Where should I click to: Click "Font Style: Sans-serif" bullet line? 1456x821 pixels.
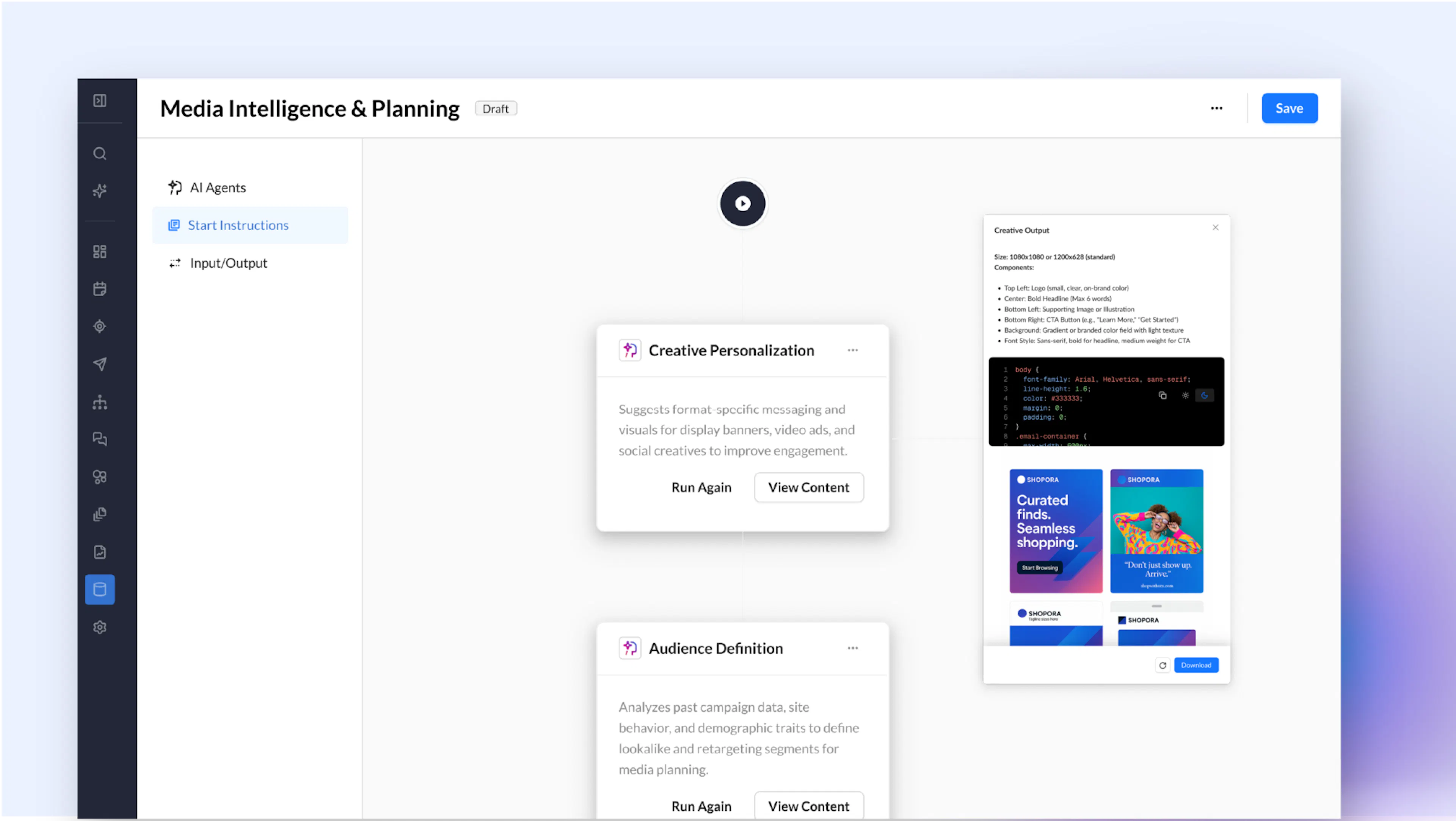click(x=1097, y=341)
